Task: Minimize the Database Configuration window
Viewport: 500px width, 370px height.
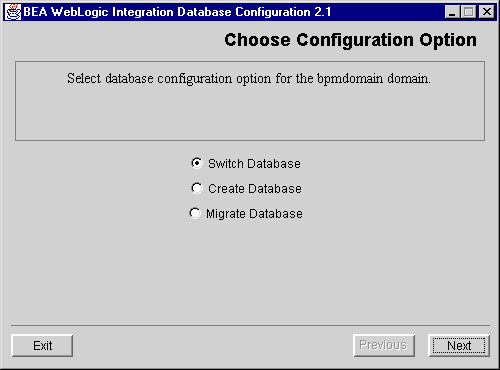Action: tap(452, 12)
